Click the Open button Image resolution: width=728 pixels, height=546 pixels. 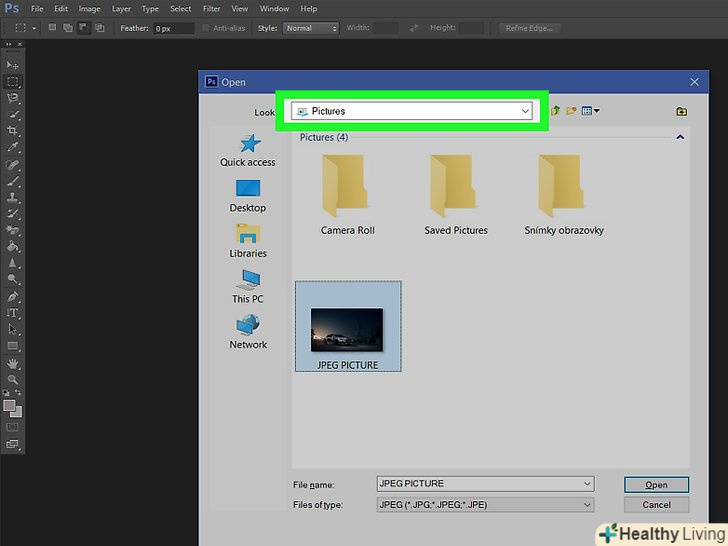[x=656, y=485]
